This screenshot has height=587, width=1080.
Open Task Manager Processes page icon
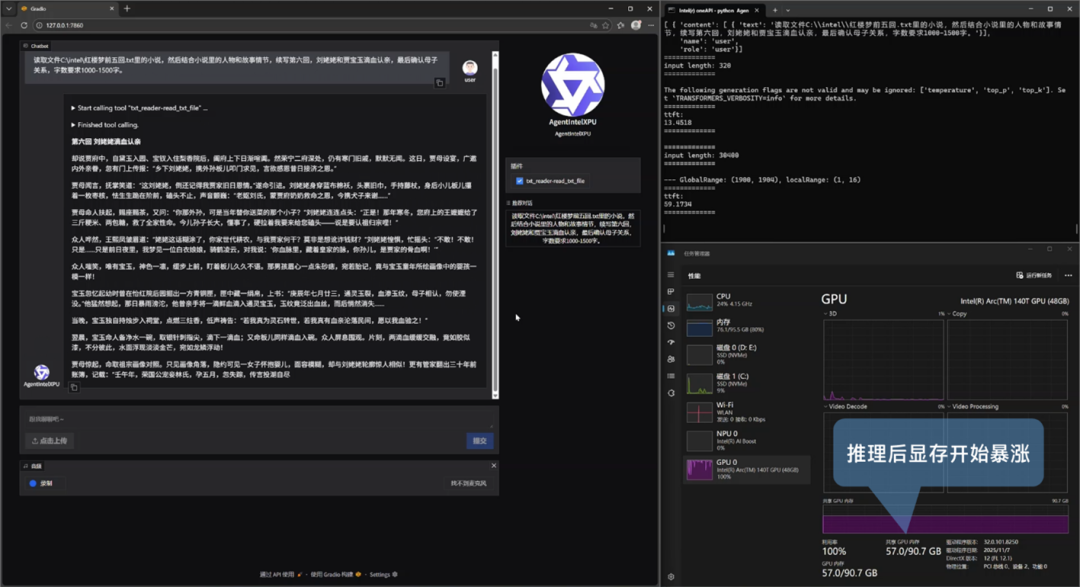pyautogui.click(x=671, y=292)
